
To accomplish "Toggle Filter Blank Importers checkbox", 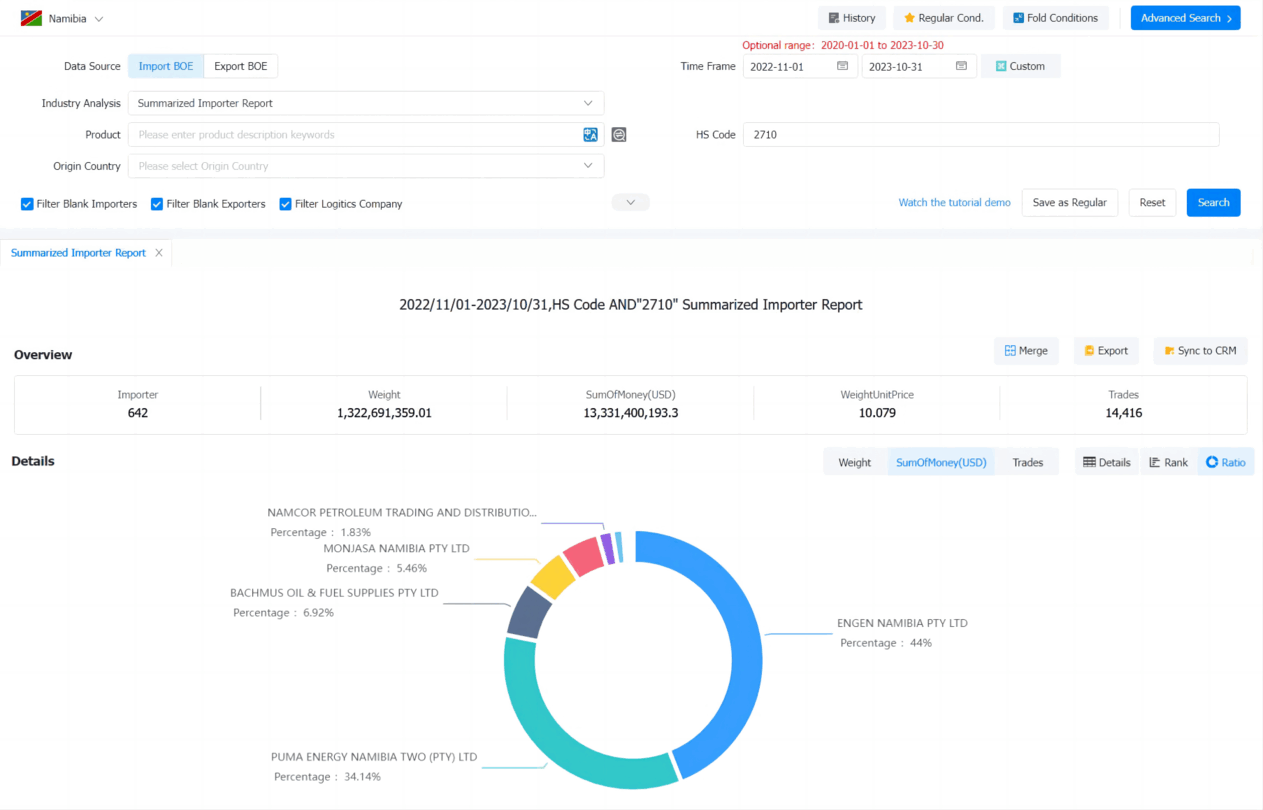I will tap(27, 204).
